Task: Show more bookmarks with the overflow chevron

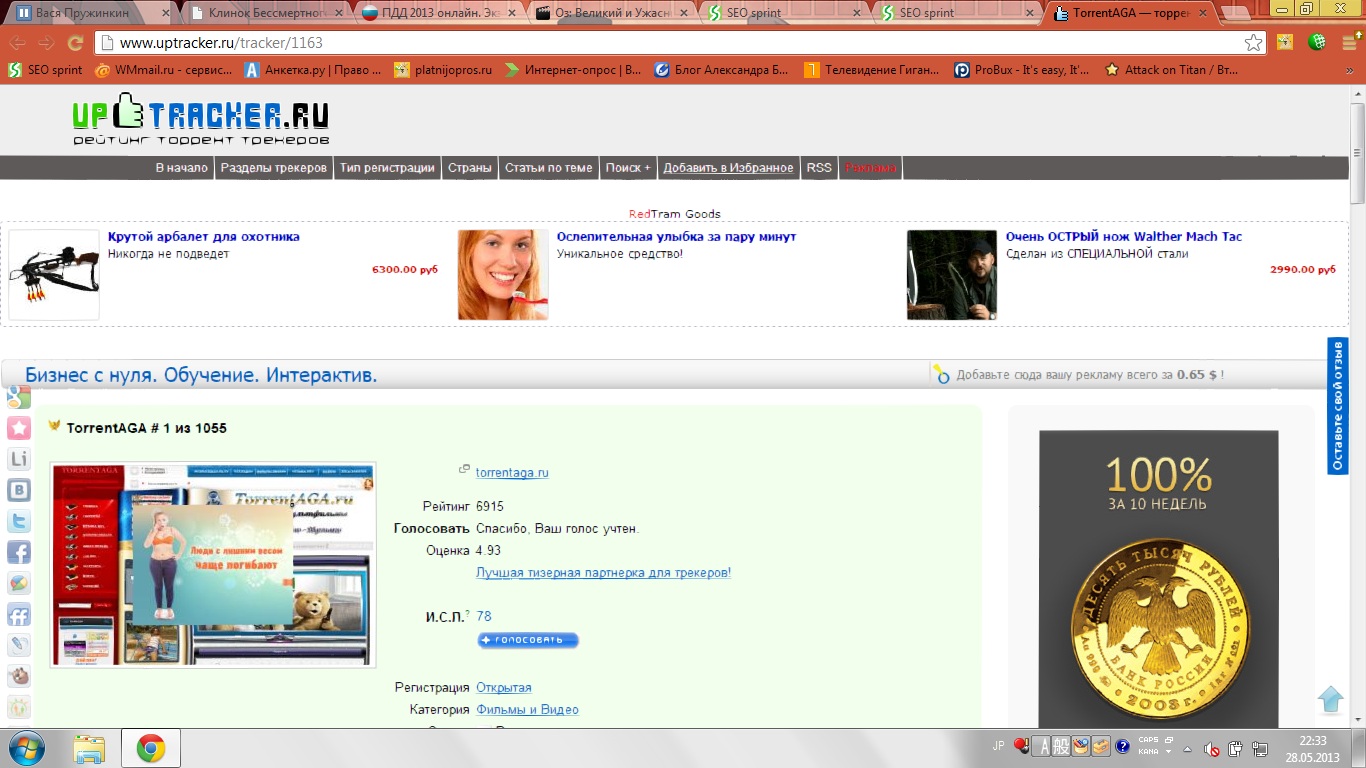Action: (1351, 70)
